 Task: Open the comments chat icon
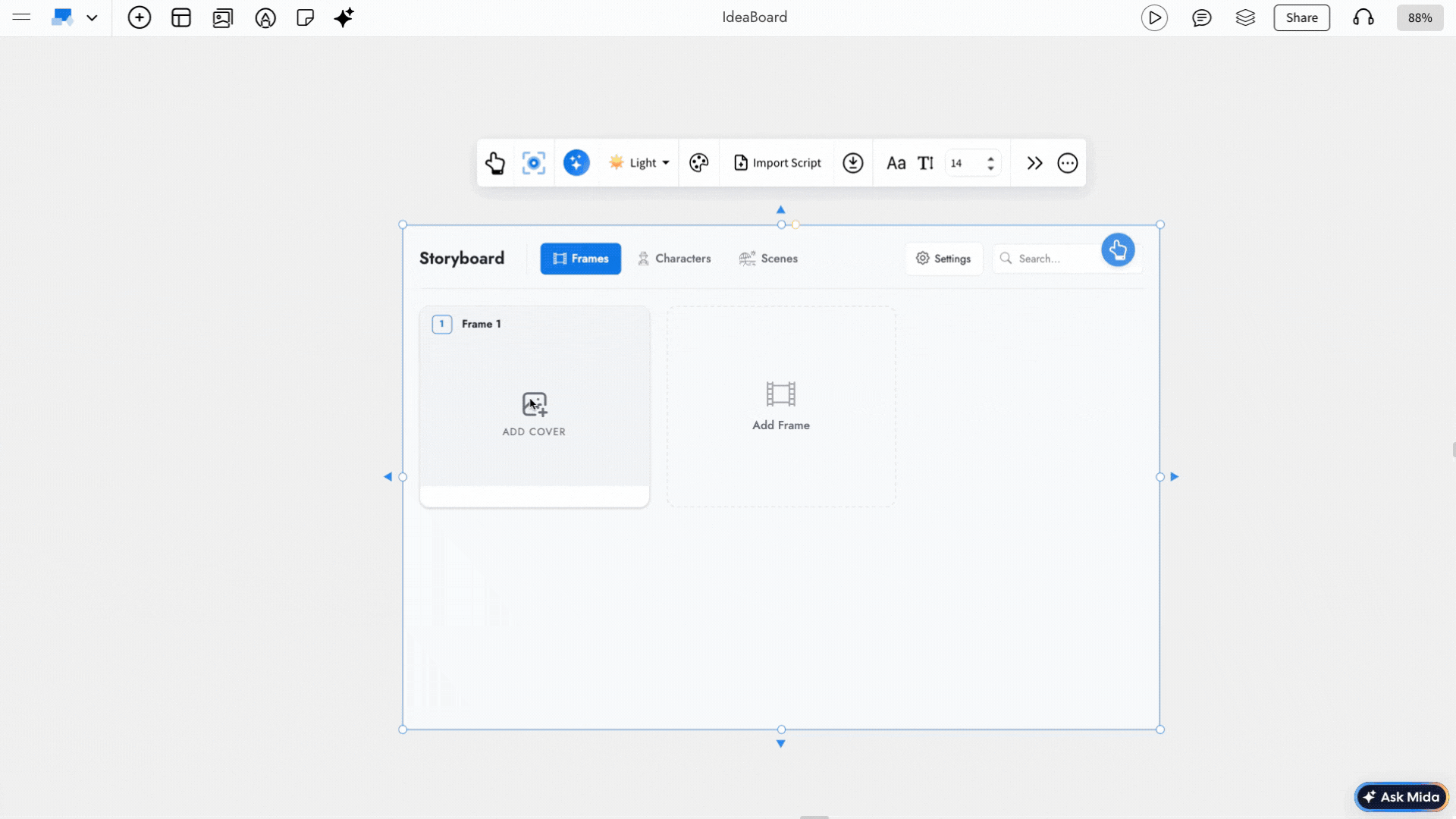tap(1201, 17)
